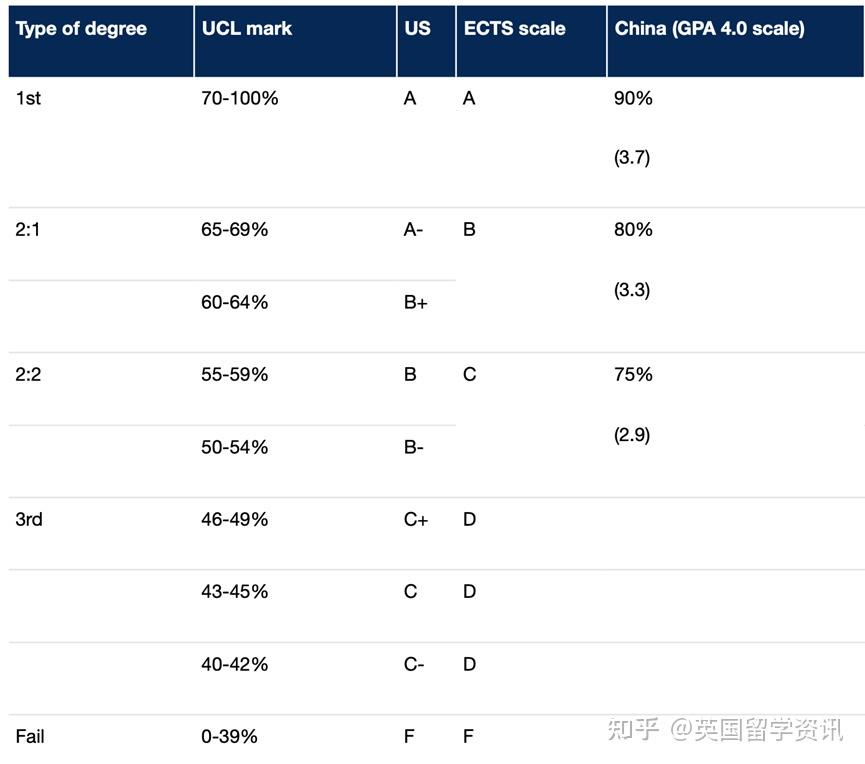865x764 pixels.
Task: Click the "65-69%" mark range
Action: pos(235,229)
